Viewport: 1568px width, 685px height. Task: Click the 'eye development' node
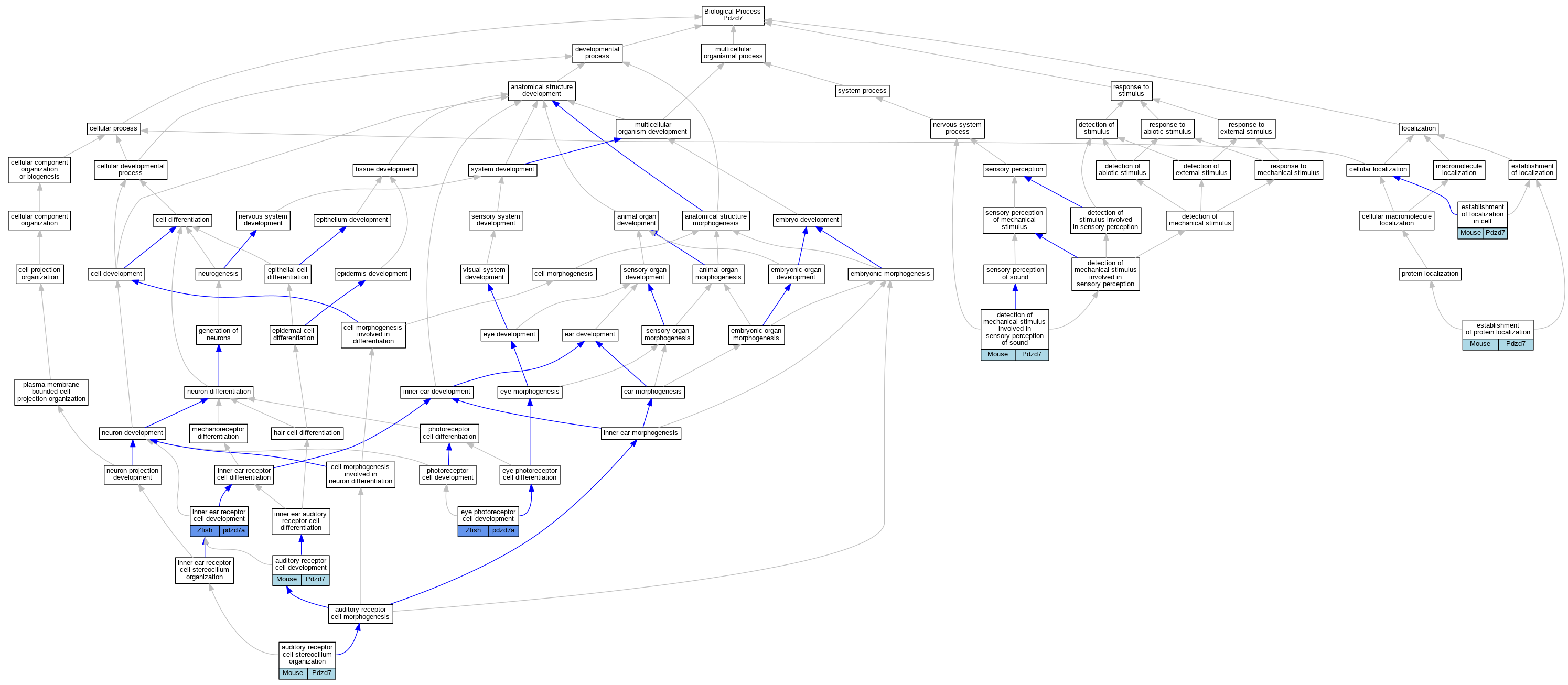point(509,334)
